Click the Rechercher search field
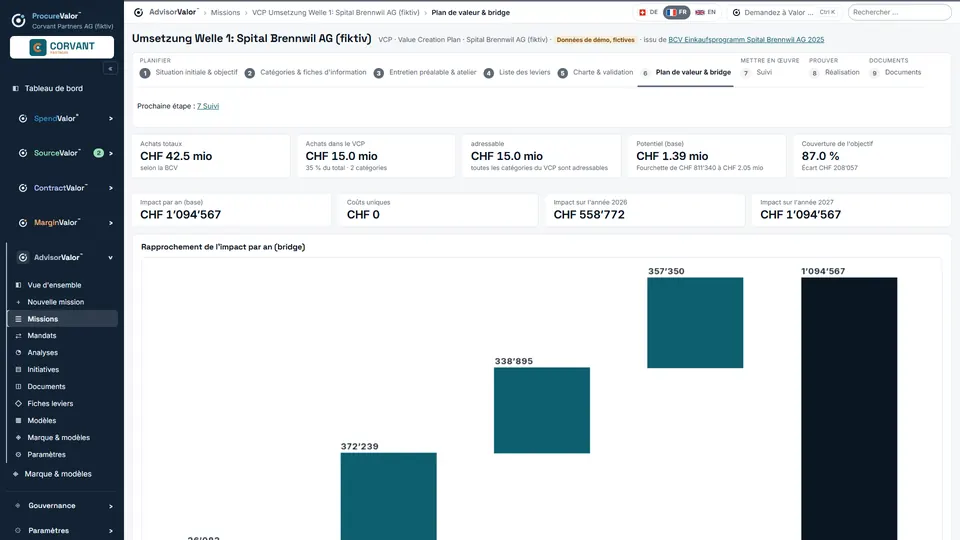Screen dimensions: 960x540 (899, 12)
